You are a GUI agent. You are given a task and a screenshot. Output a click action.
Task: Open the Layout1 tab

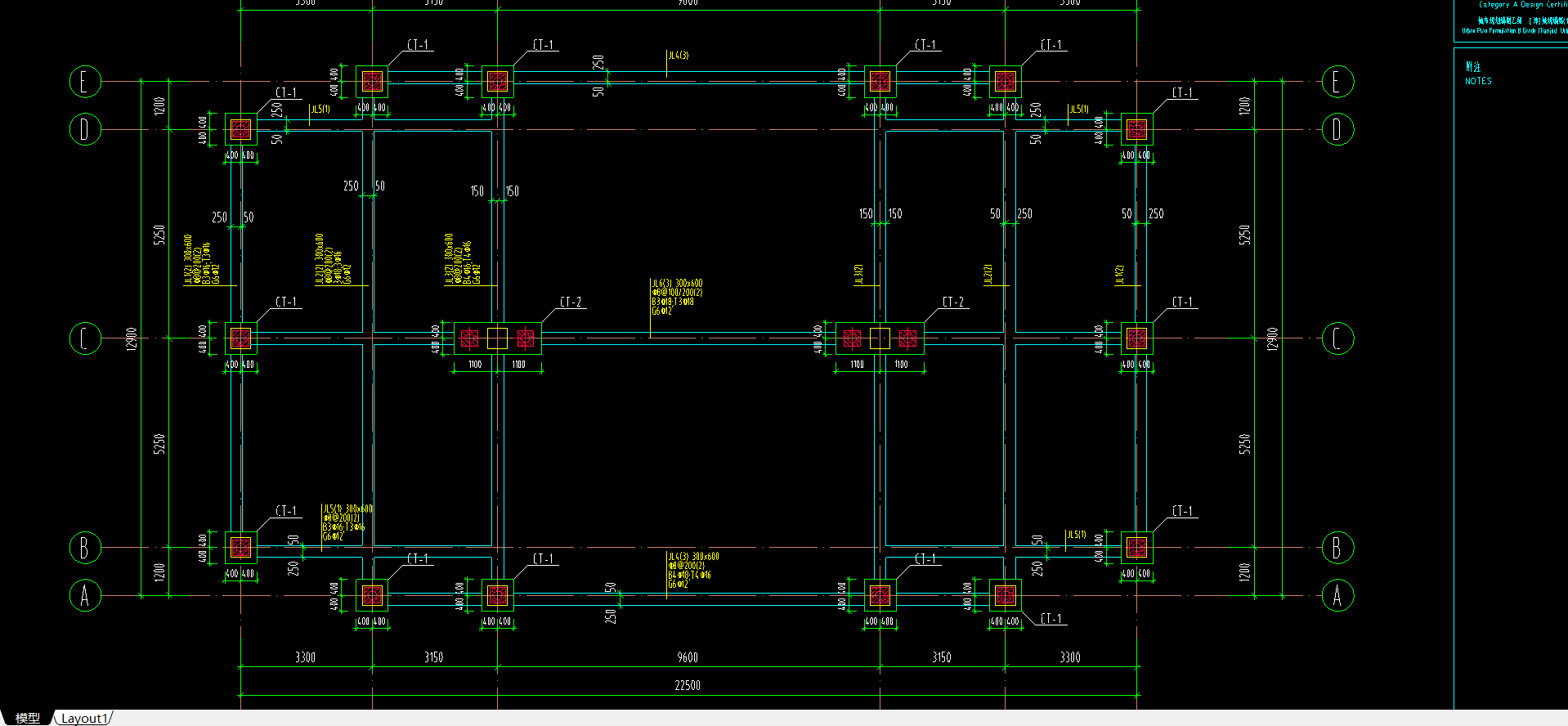(x=84, y=718)
